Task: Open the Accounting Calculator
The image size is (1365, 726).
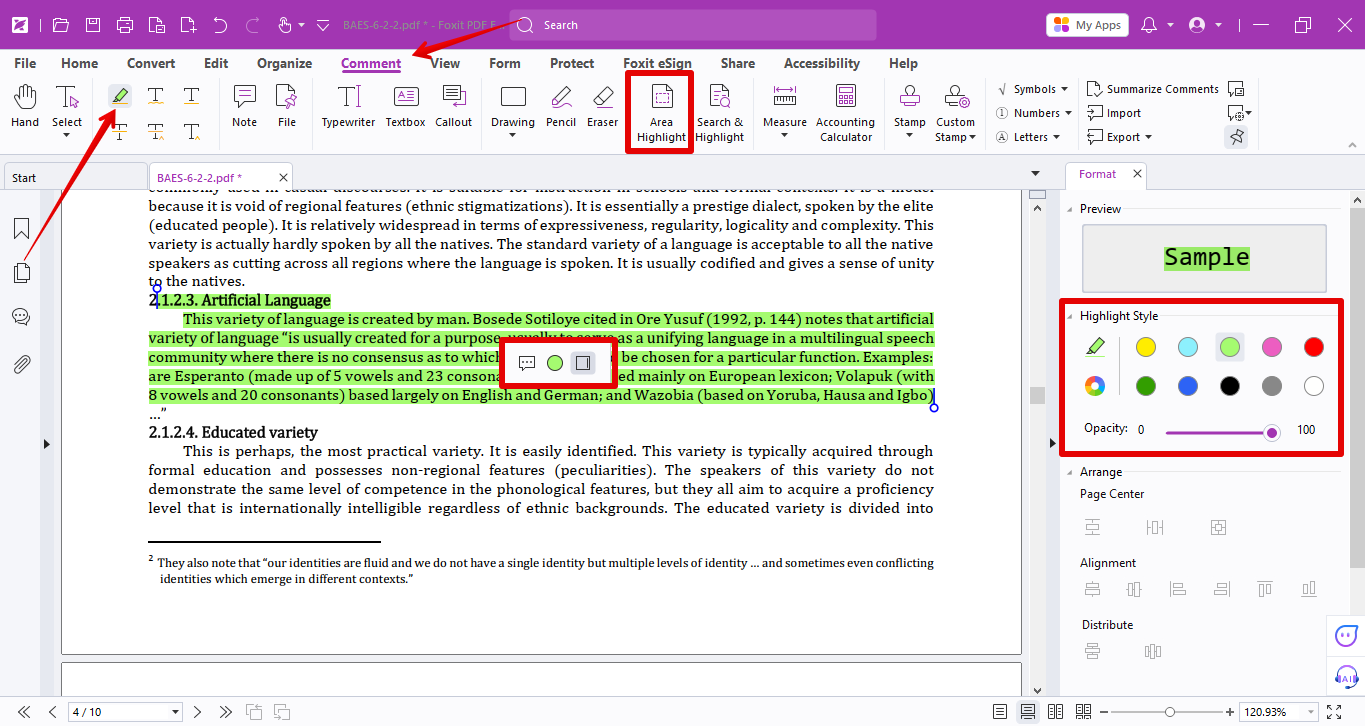Action: [x=846, y=113]
